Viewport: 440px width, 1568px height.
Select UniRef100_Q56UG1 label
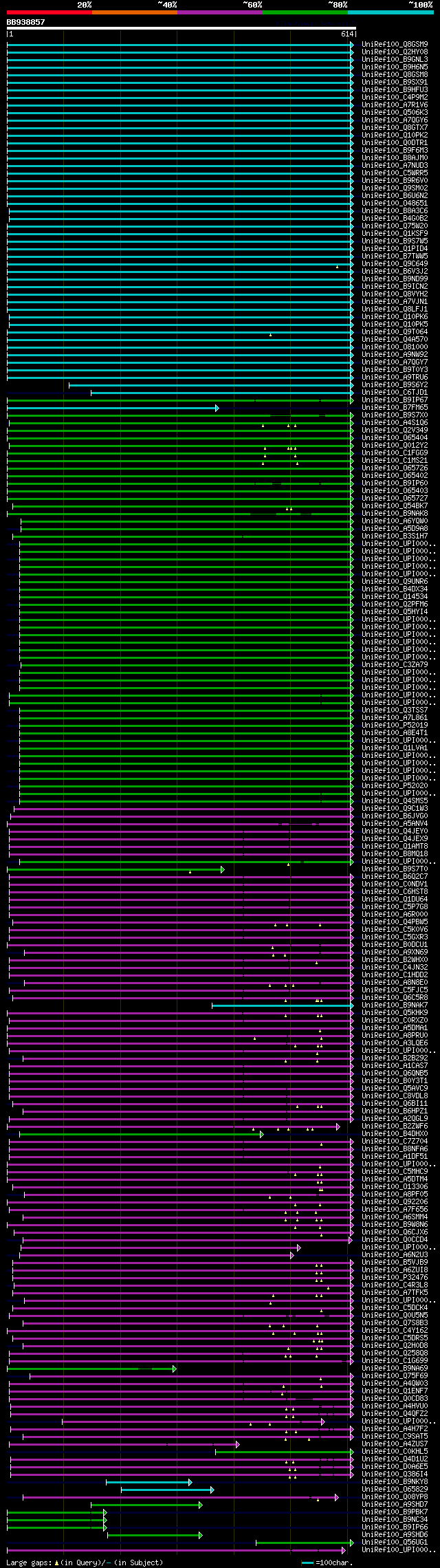(395, 1543)
